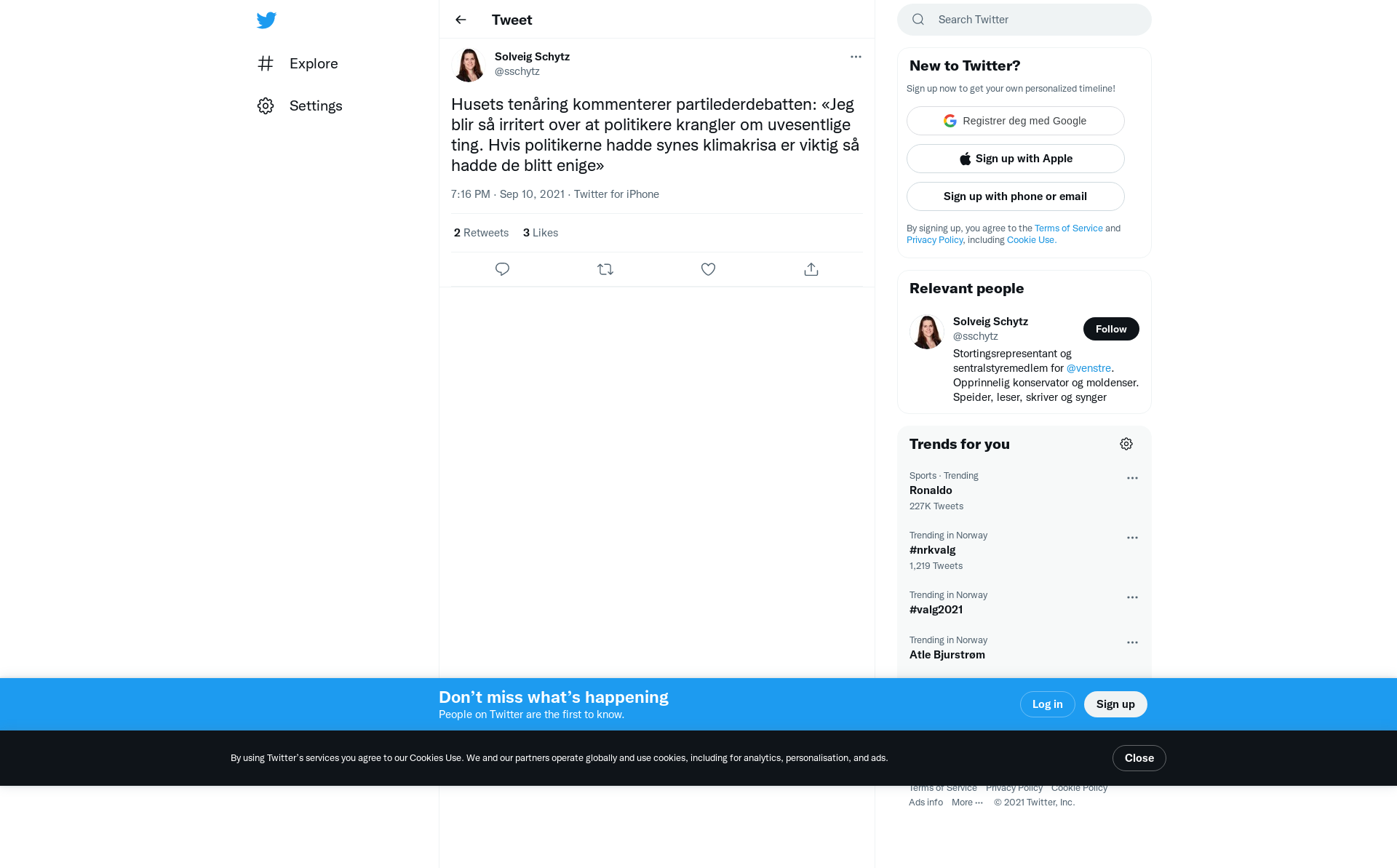Open Settings from the sidebar
Image resolution: width=1397 pixels, height=868 pixels.
pyautogui.click(x=300, y=105)
